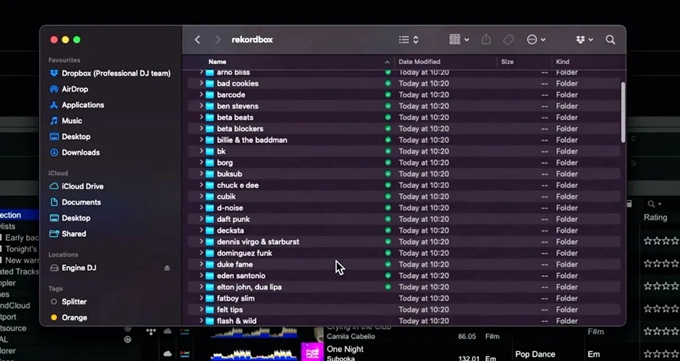680x361 pixels.
Task: Click elton john, dua lipa folder name
Action: [x=249, y=287]
